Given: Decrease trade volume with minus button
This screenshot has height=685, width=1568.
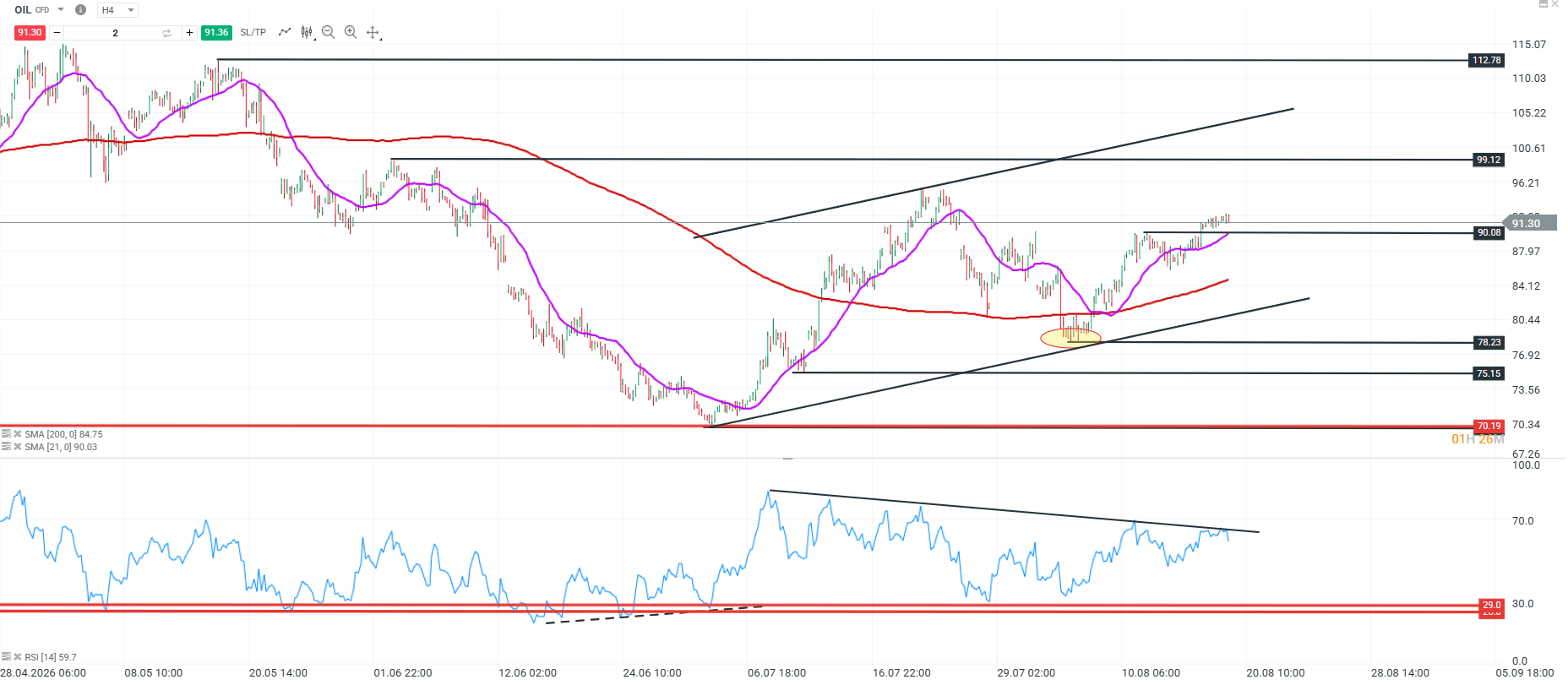Looking at the screenshot, I should 57,33.
